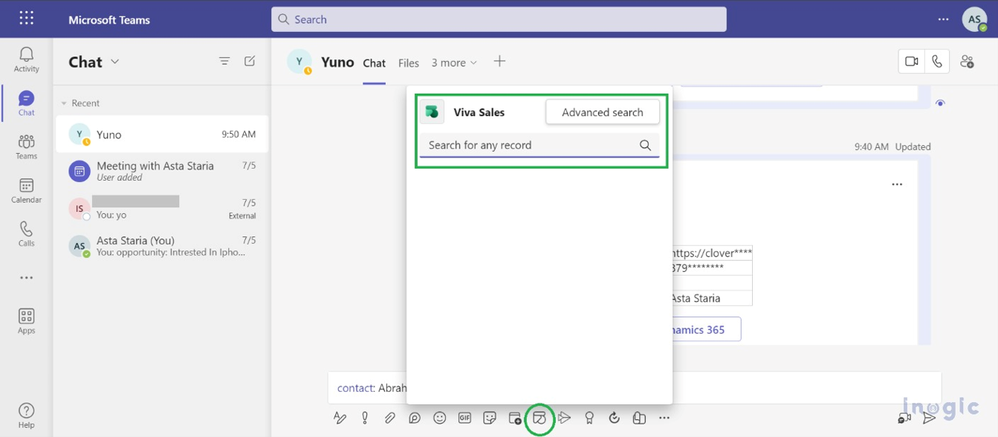Click the Stream schedule send arrow icon
This screenshot has height=437, width=998.
coord(565,418)
